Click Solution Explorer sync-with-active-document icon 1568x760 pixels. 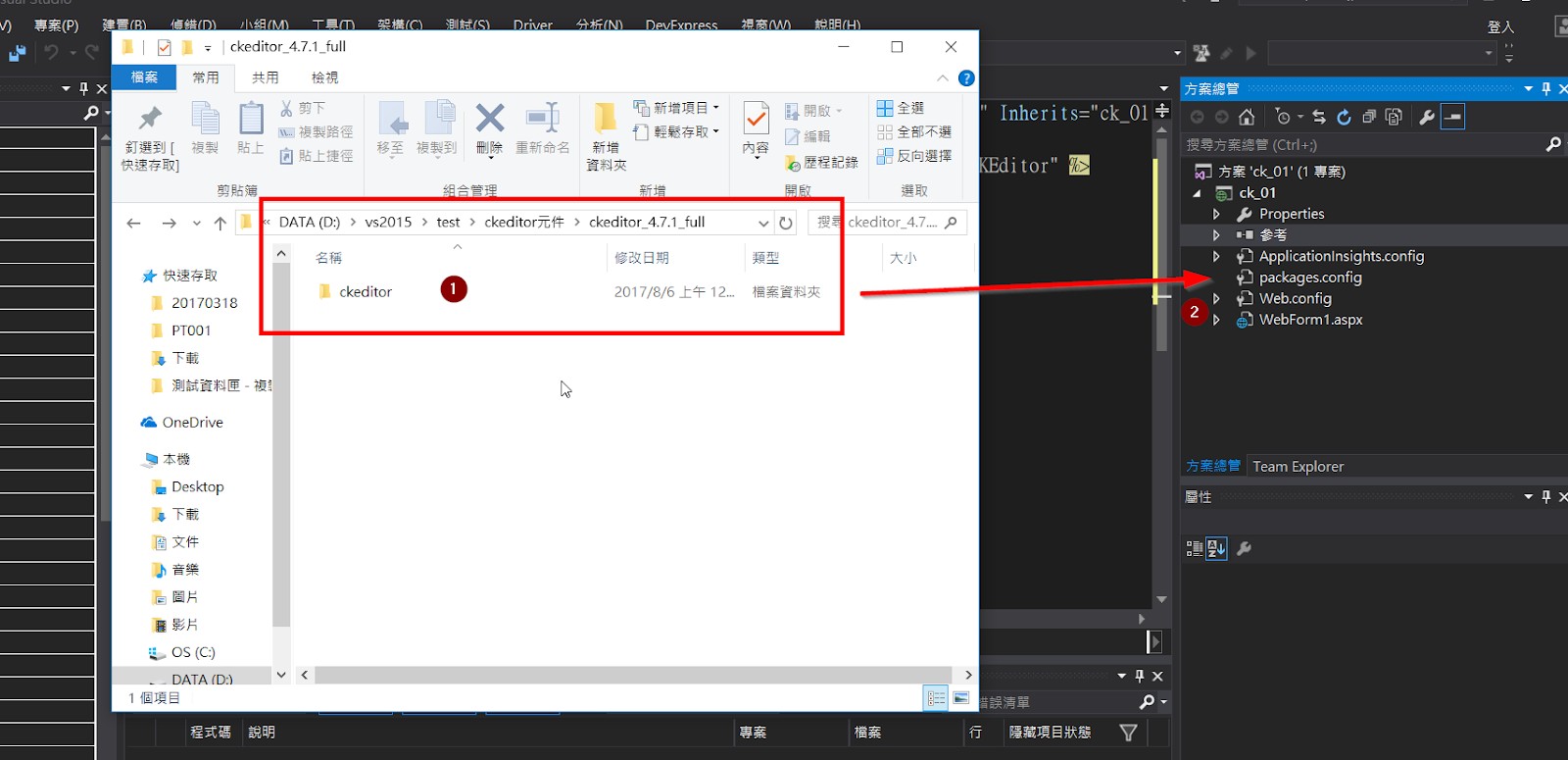pos(1319,117)
